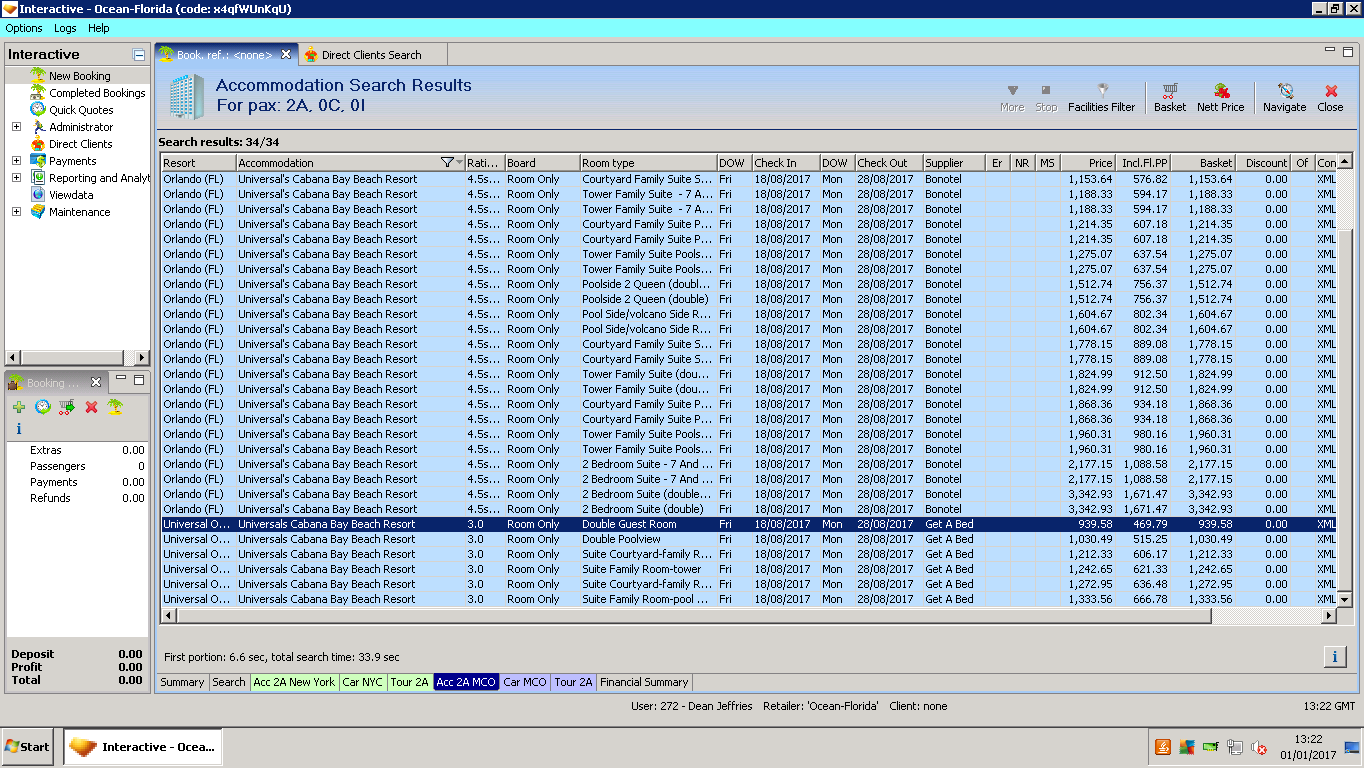The image size is (1364, 768).
Task: Open Viewdata from the Interactive tree
Action: pyautogui.click(x=71, y=195)
